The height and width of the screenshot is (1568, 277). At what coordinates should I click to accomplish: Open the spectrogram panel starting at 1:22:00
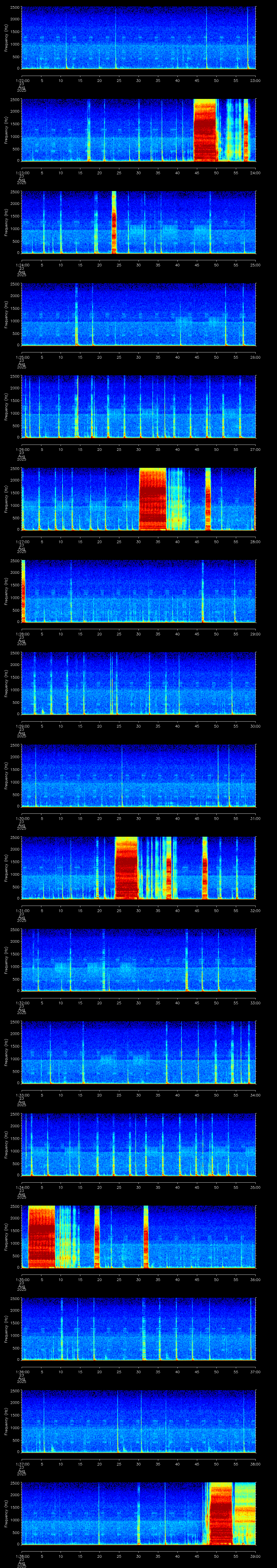(139, 38)
